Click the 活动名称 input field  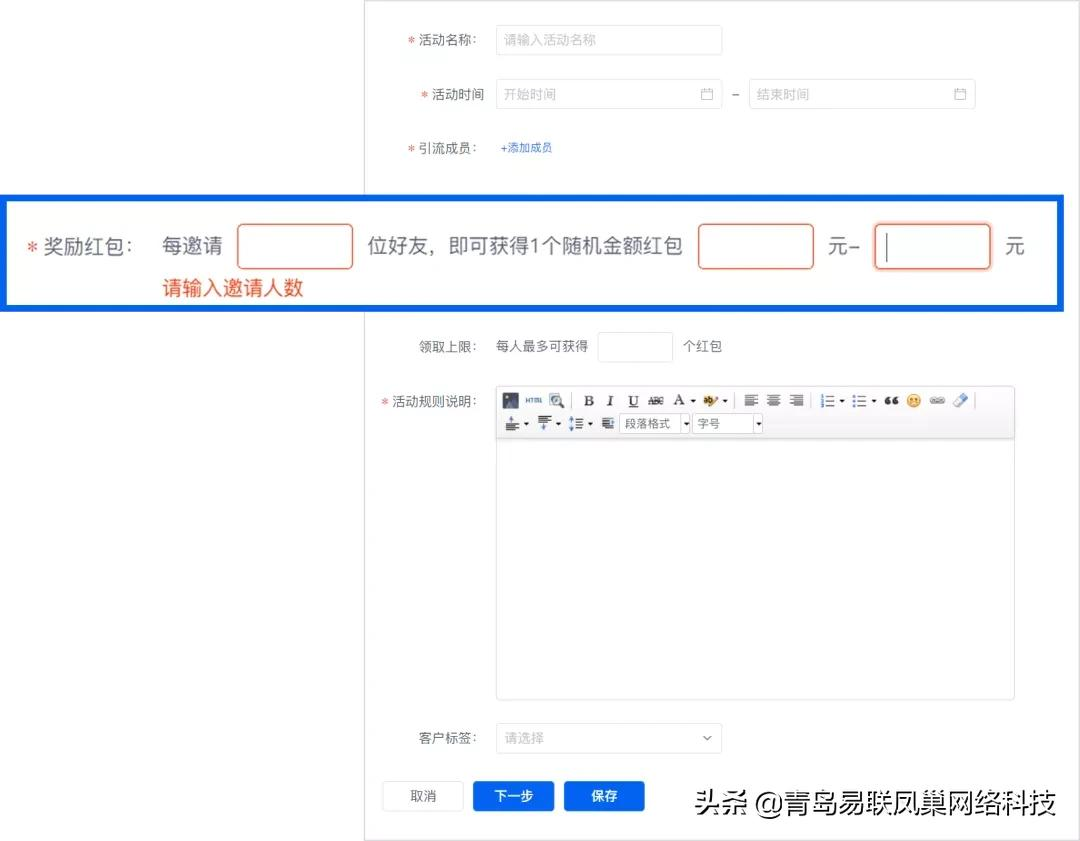point(608,40)
